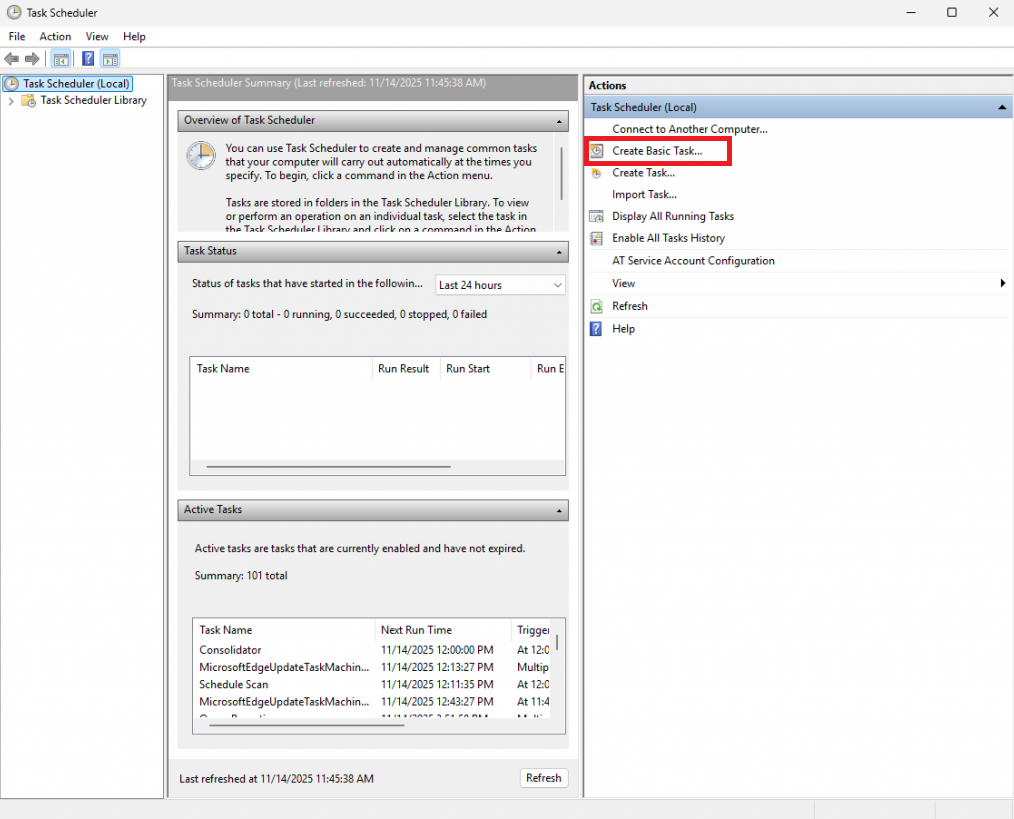Collapse the Task Scheduler (Local) actions section
This screenshot has width=1014, height=819.
coord(1001,107)
